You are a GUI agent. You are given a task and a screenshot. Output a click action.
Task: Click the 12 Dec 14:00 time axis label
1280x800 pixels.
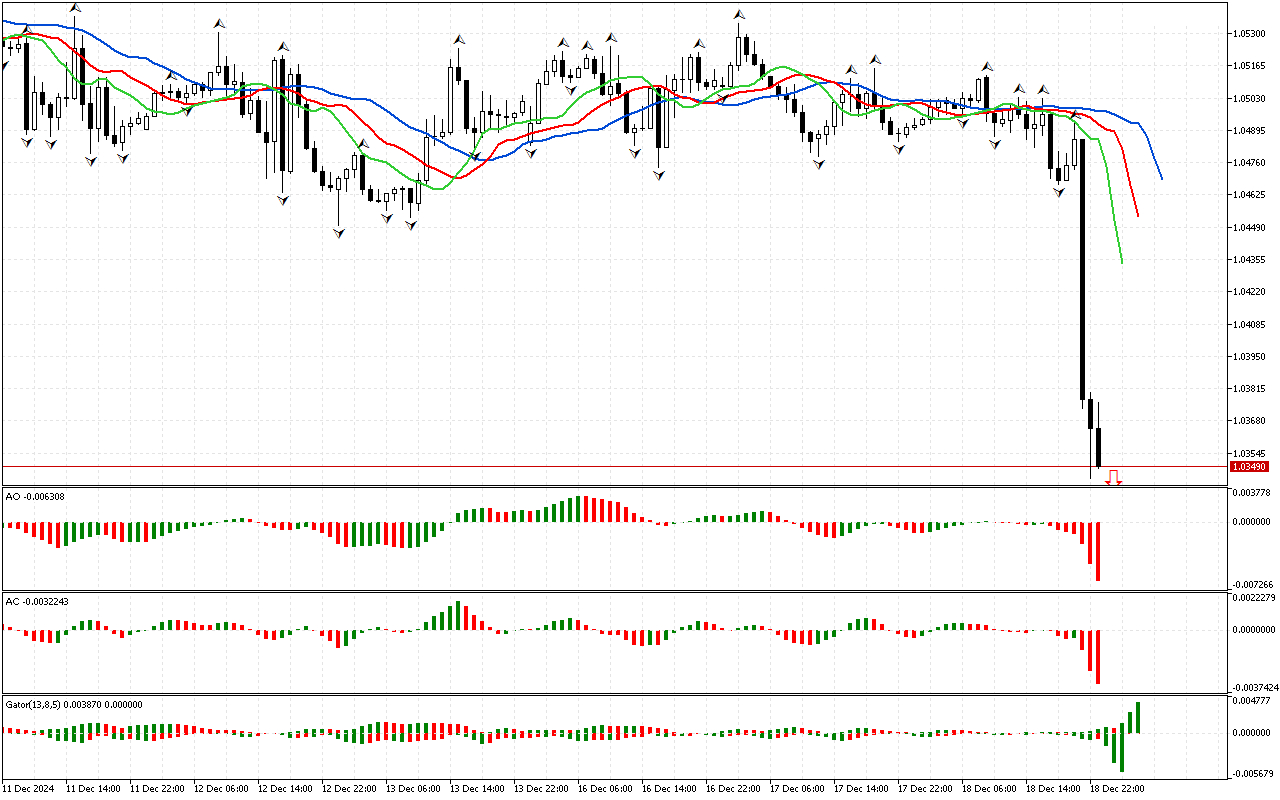coord(286,789)
